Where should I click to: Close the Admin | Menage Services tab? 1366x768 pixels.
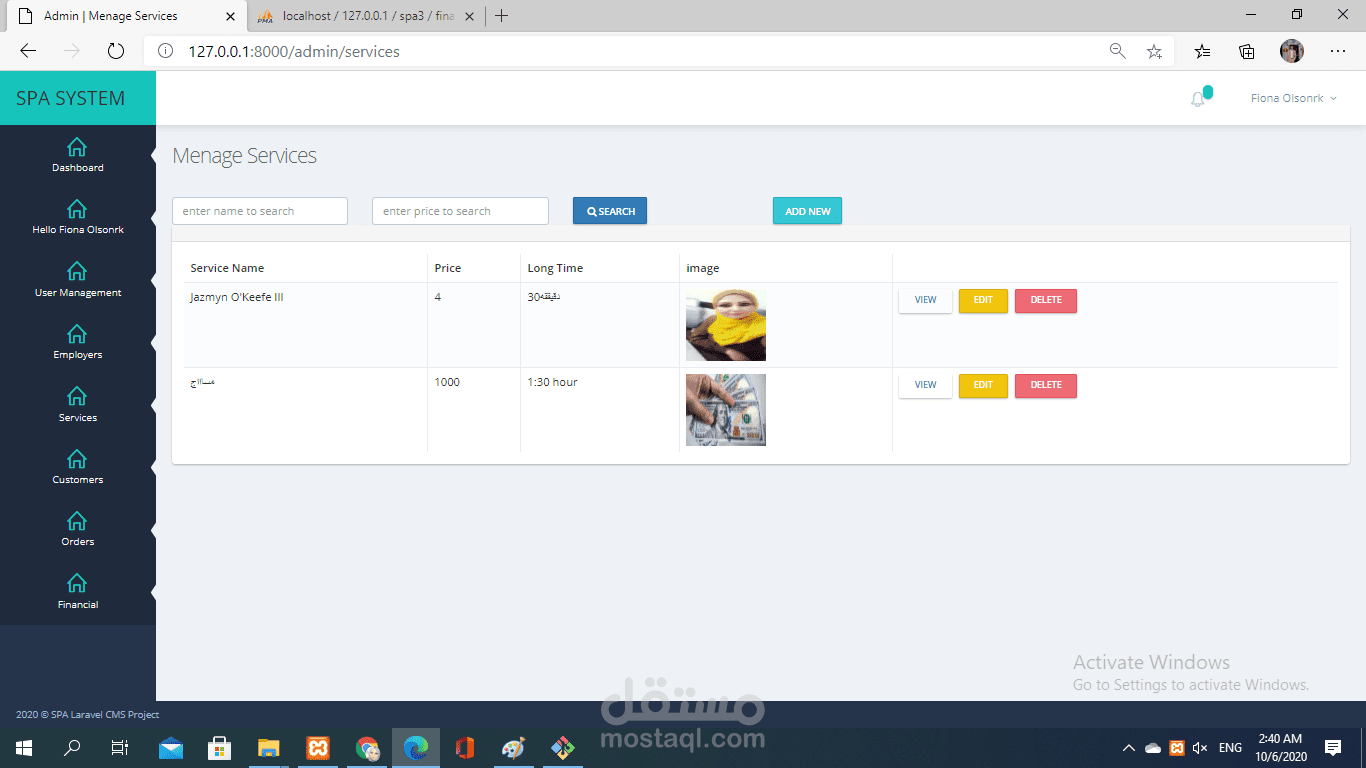tap(231, 16)
